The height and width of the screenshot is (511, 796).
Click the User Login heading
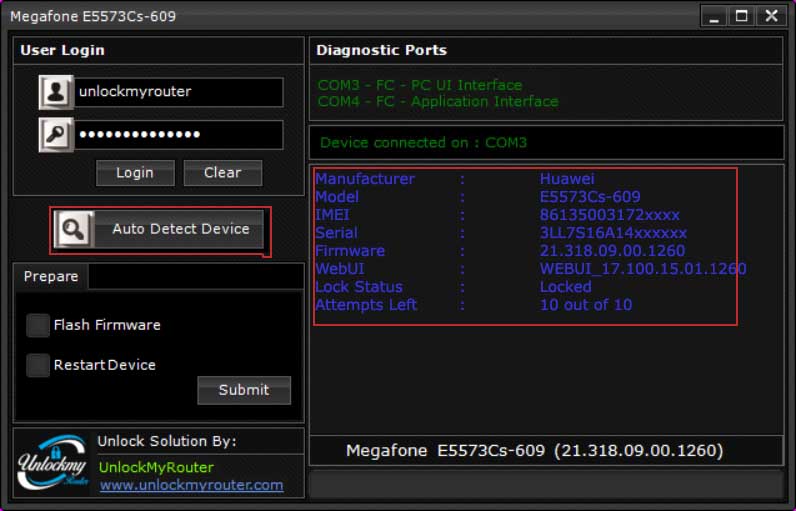click(x=62, y=50)
